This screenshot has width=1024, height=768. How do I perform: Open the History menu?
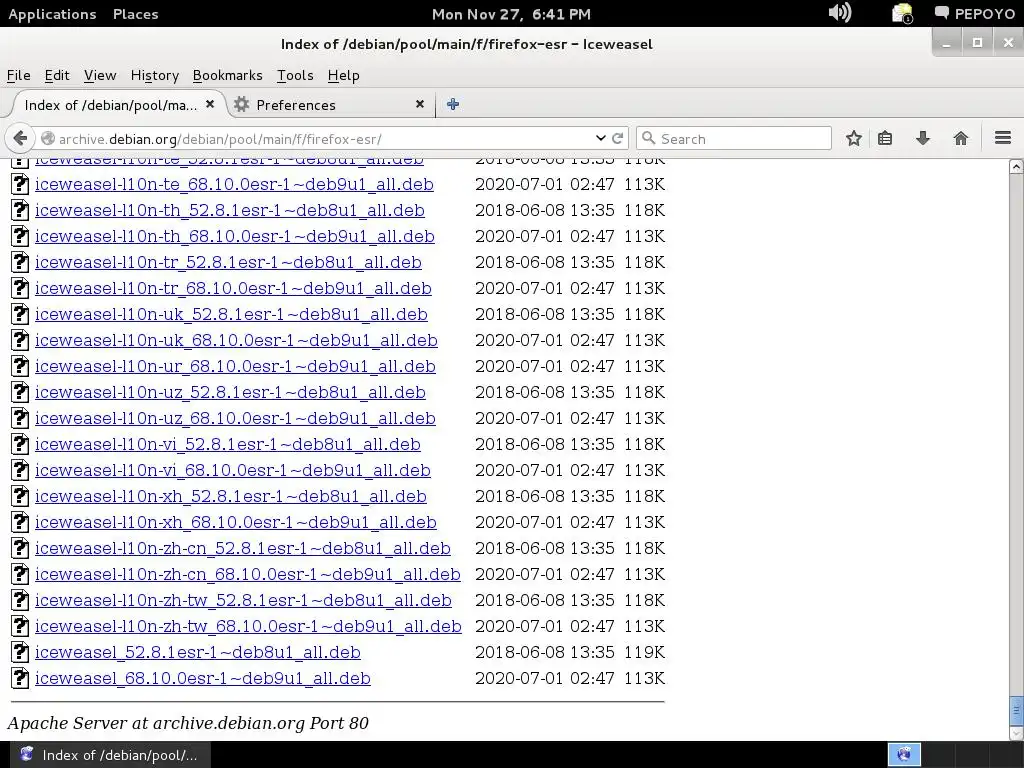tap(155, 75)
